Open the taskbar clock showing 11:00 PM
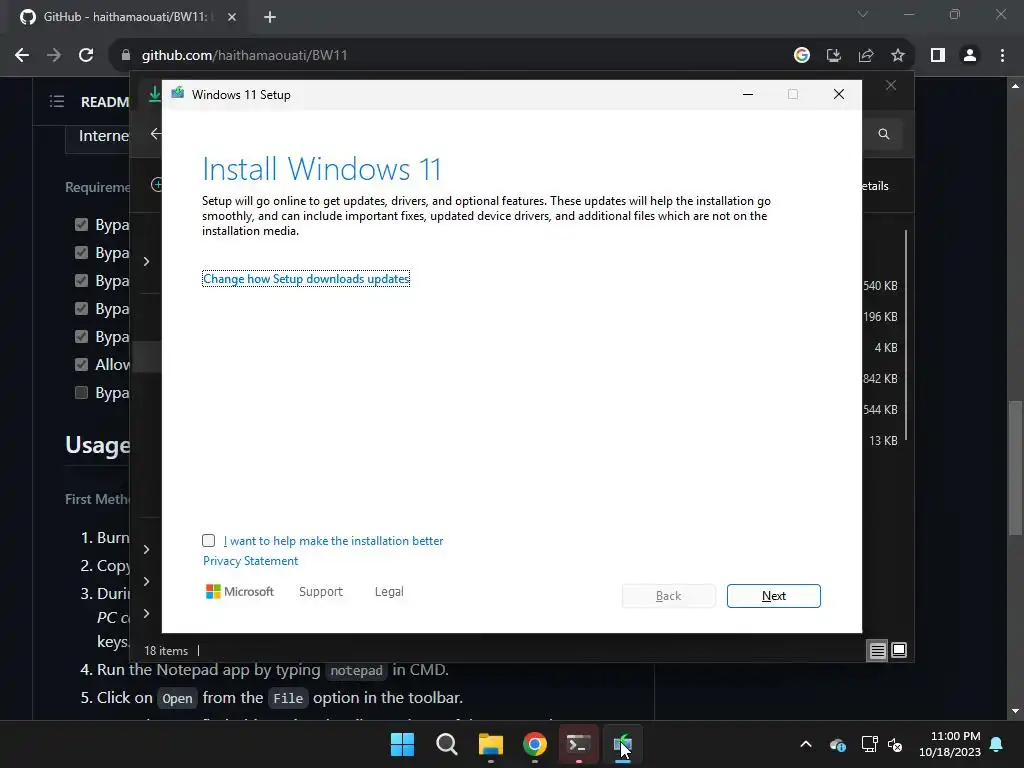 point(950,744)
